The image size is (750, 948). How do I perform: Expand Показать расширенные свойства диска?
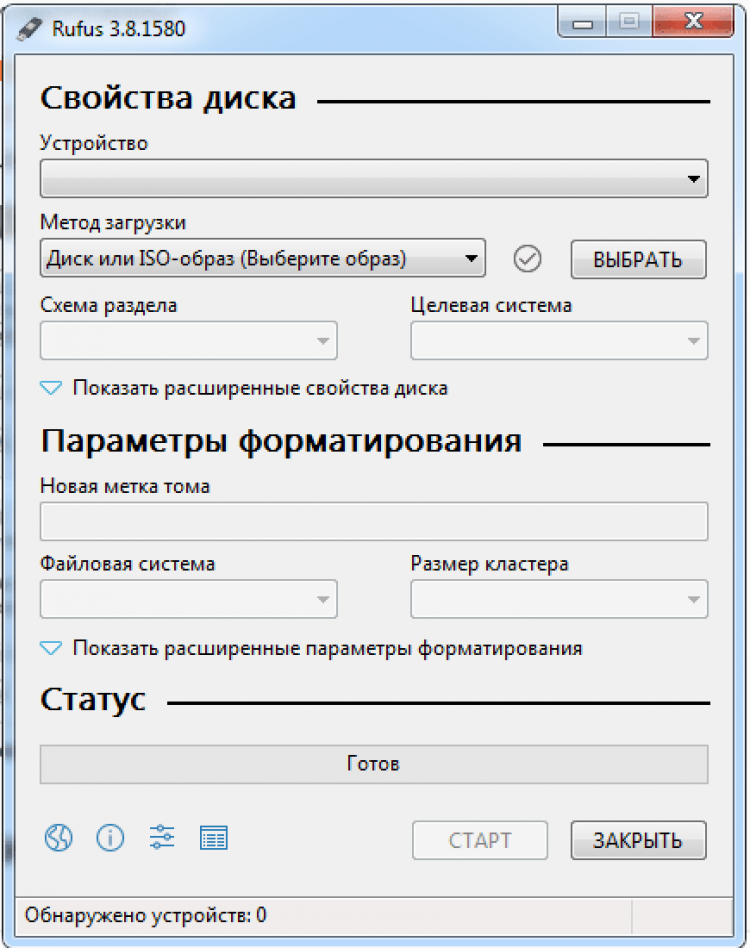pos(244,388)
